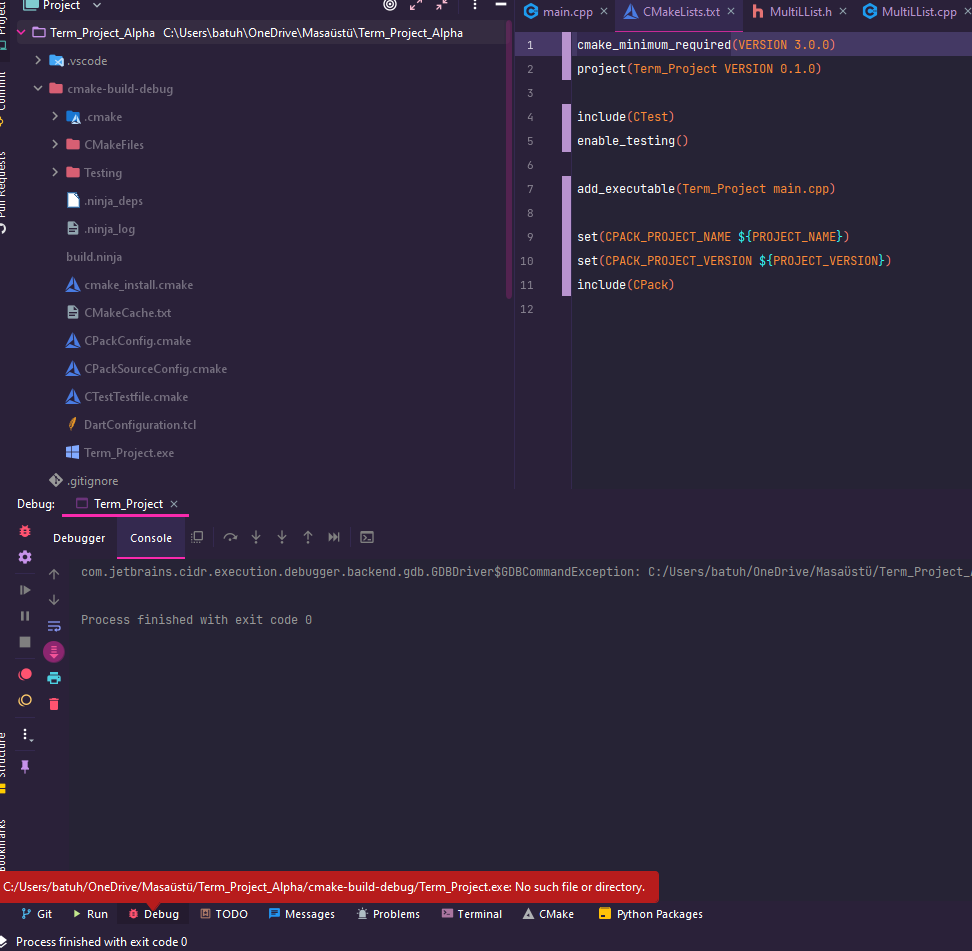Pause program in debug panel
The width and height of the screenshot is (972, 951).
coord(25,616)
